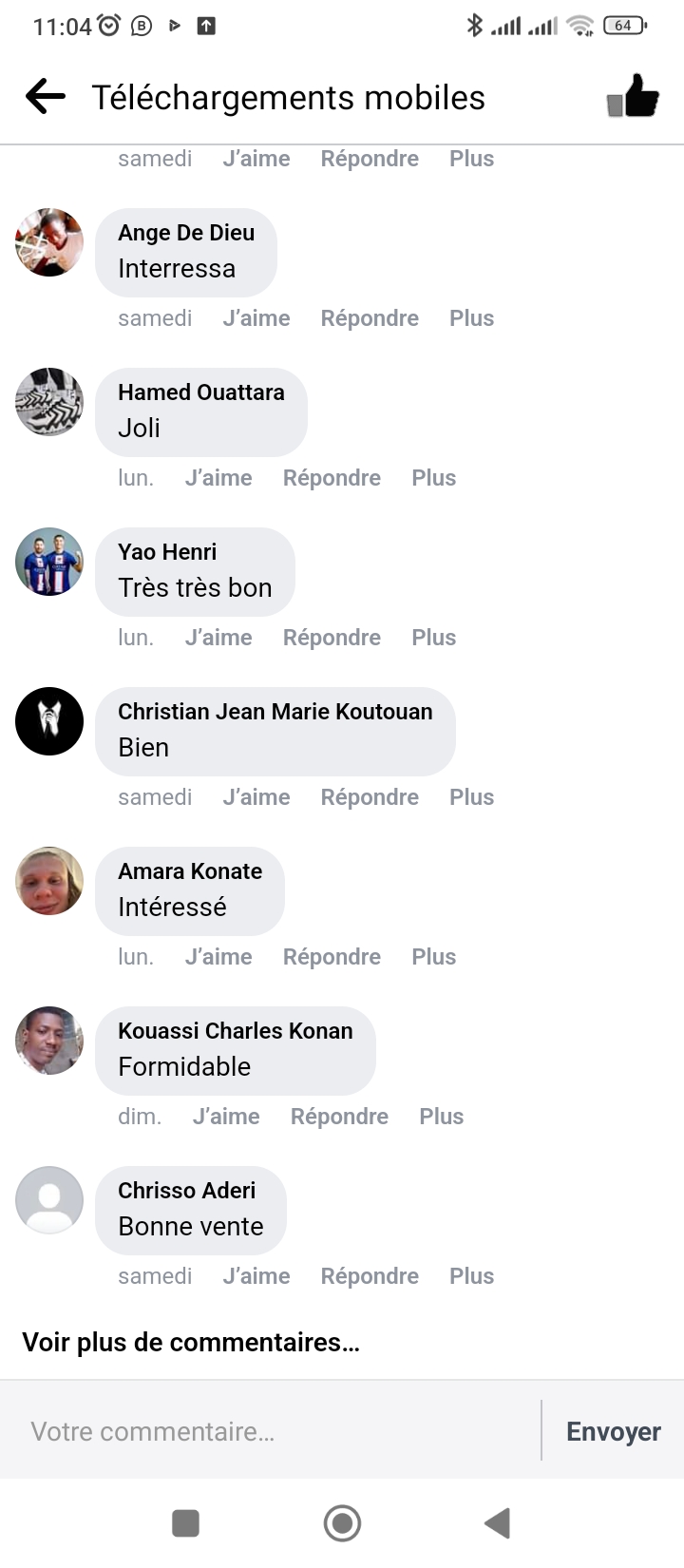Like Kouassi Charles Konan's comment
This screenshot has width=684, height=1568.
(226, 1117)
